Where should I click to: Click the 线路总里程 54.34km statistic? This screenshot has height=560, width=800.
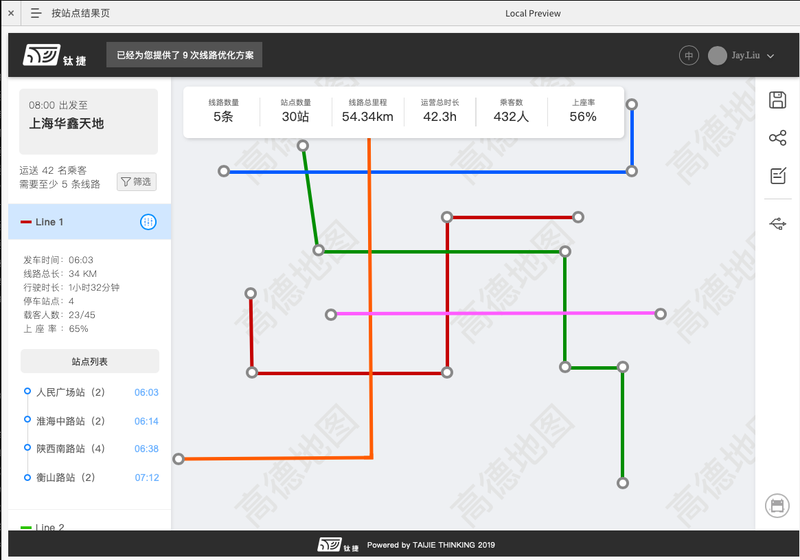(x=367, y=111)
